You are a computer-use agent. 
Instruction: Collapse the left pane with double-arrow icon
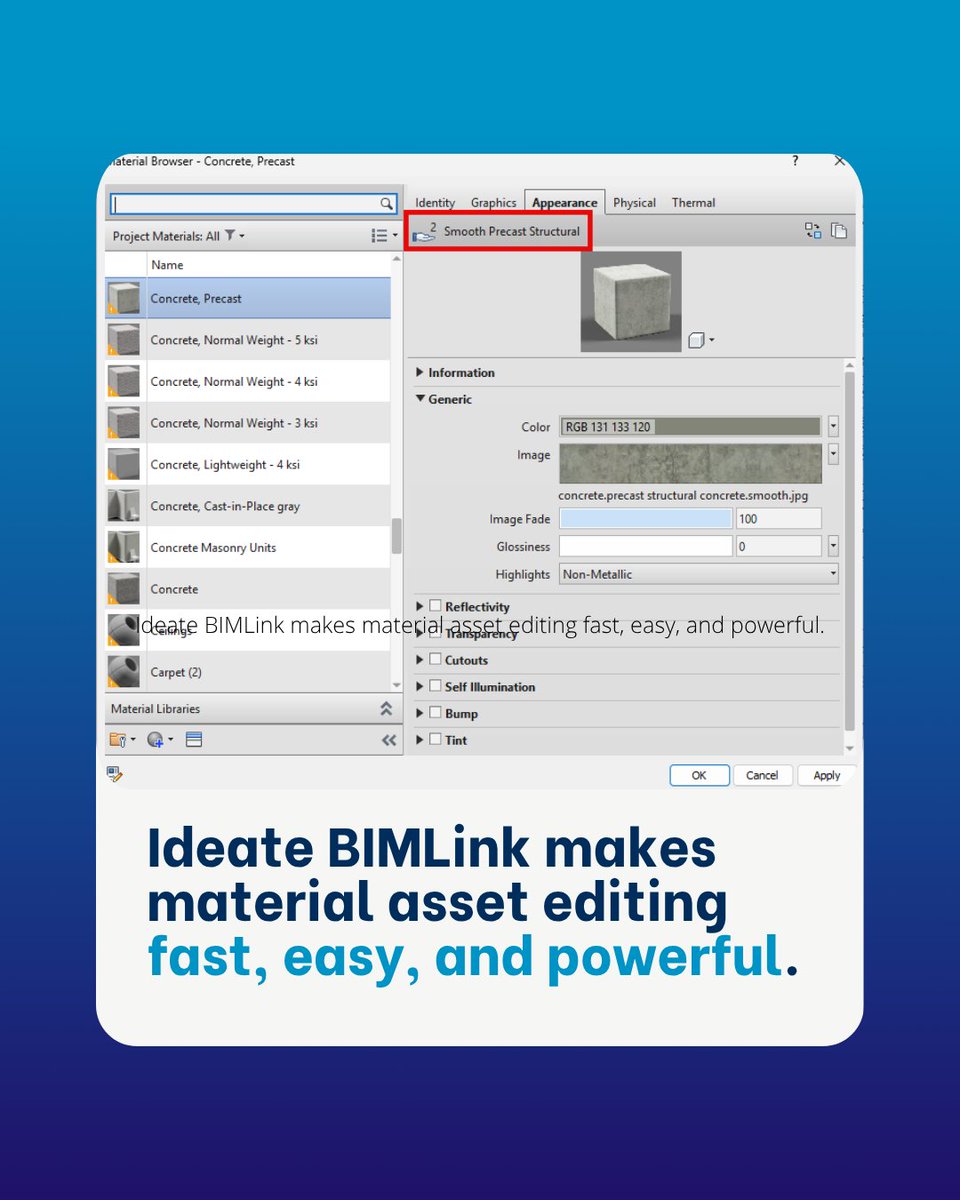[388, 741]
